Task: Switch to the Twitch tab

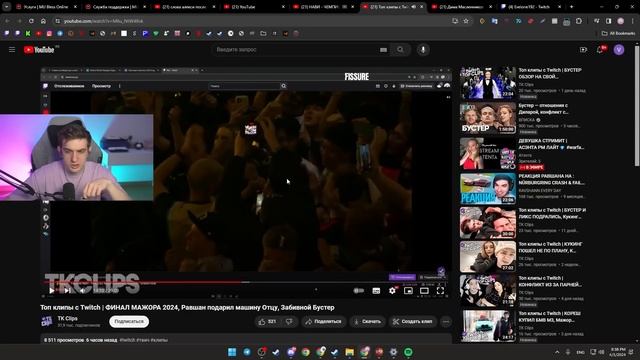Action: [532, 7]
